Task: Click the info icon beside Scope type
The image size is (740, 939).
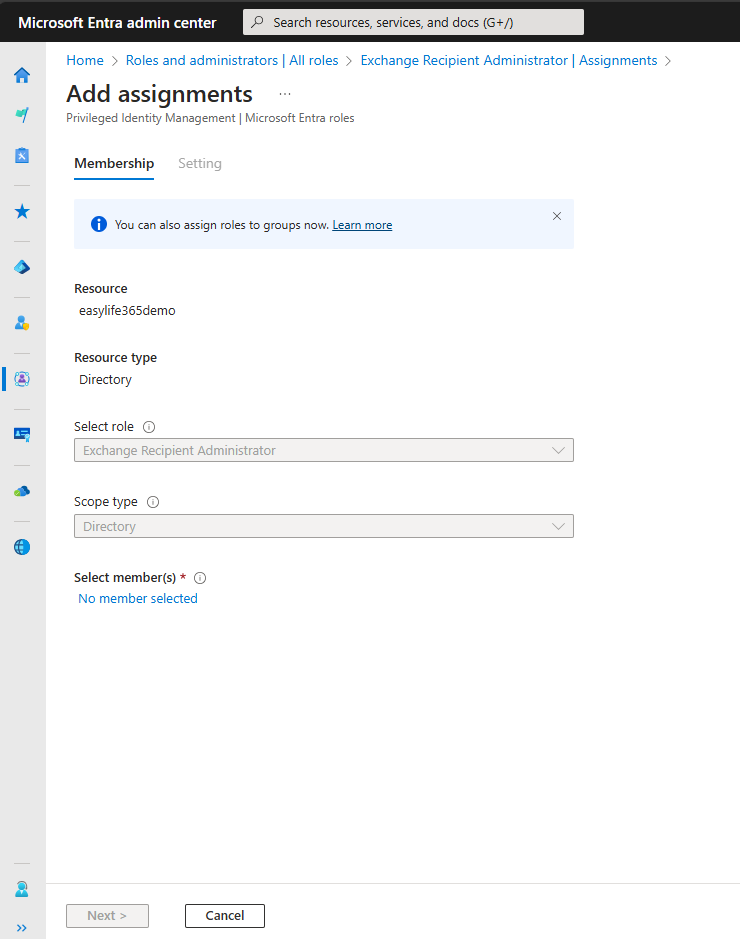Action: pos(153,503)
